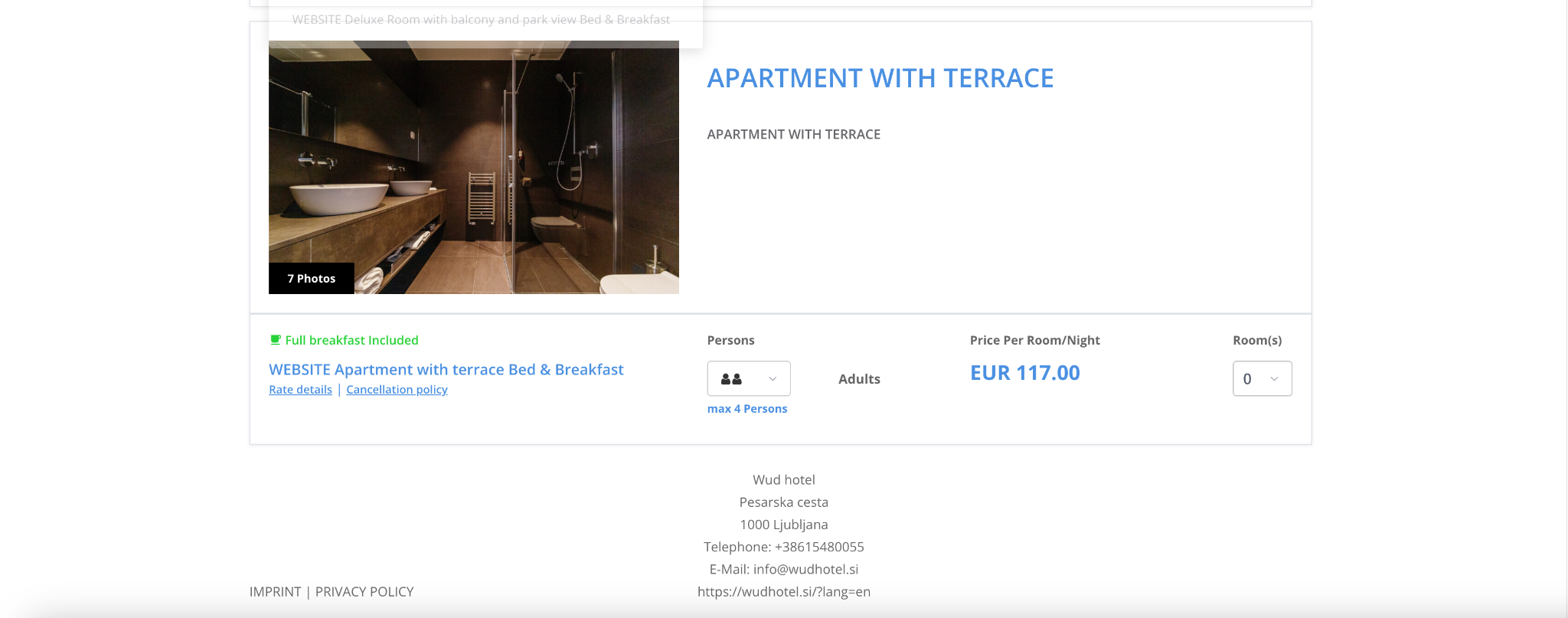Click the Wud hotel name in footer
Screen dimensions: 1568x618
(x=783, y=480)
